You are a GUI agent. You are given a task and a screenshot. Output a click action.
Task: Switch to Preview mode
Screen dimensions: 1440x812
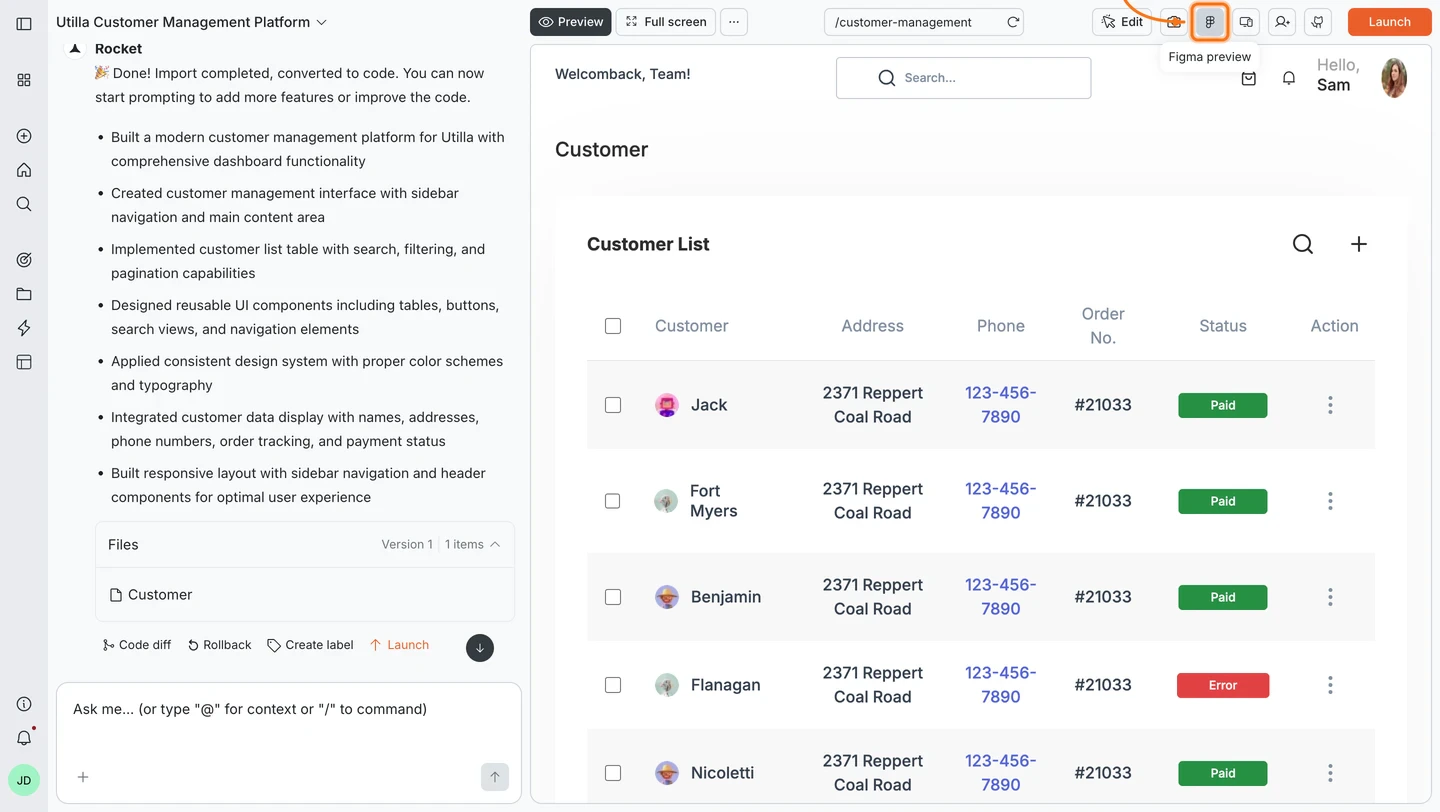(x=570, y=21)
